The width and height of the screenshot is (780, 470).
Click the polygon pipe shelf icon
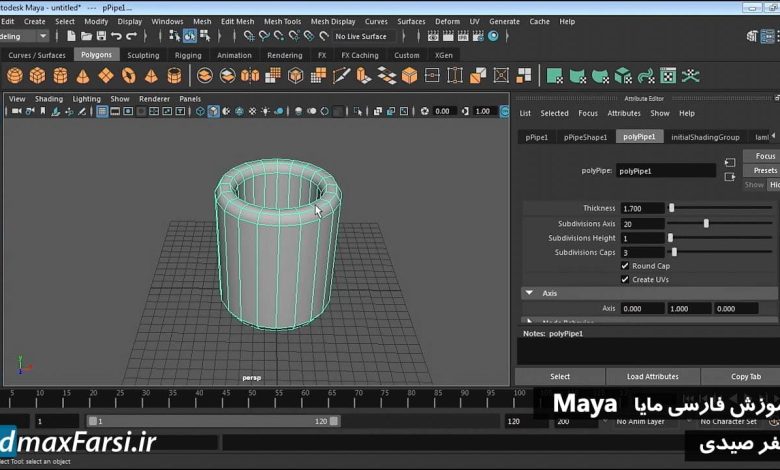pyautogui.click(x=174, y=75)
